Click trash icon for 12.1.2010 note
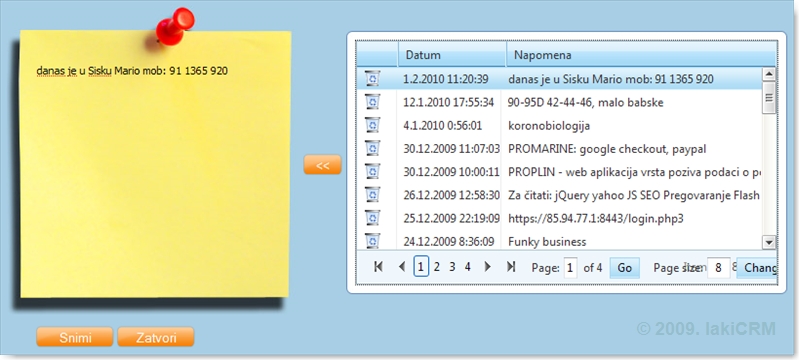This screenshot has width=799, height=360. [x=372, y=102]
